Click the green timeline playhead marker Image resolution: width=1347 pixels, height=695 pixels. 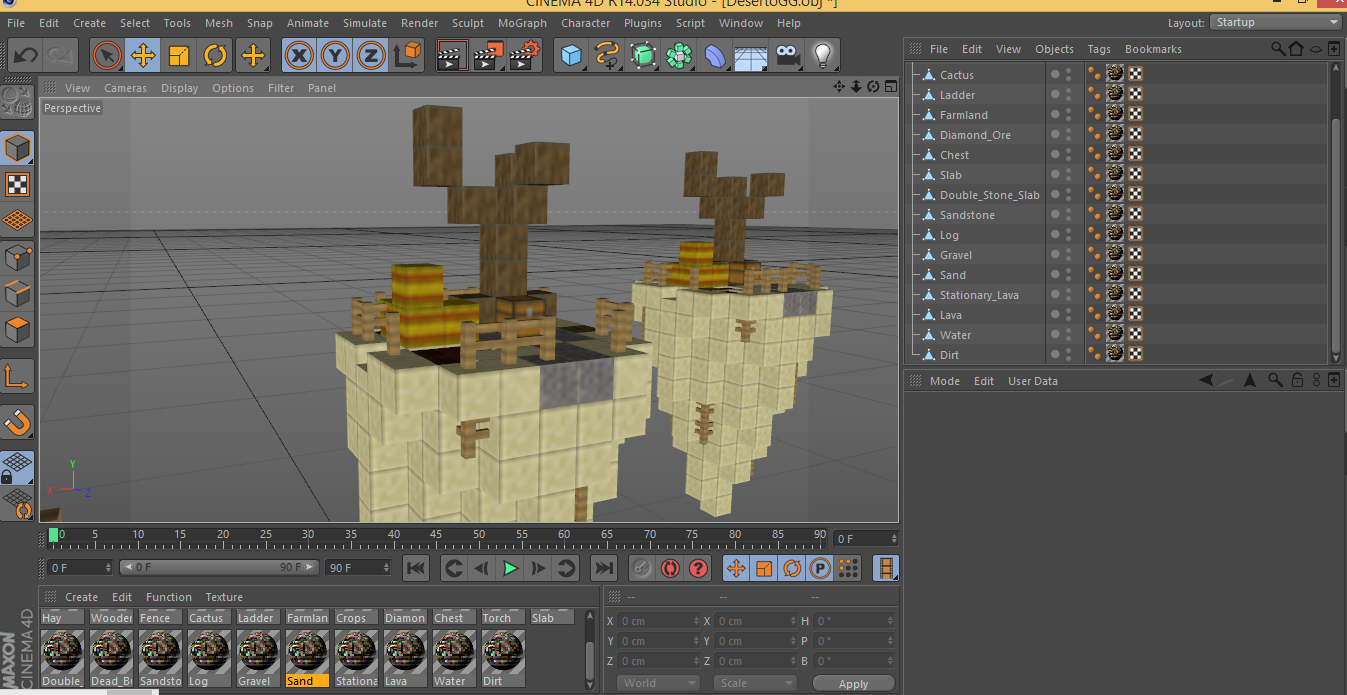54,535
